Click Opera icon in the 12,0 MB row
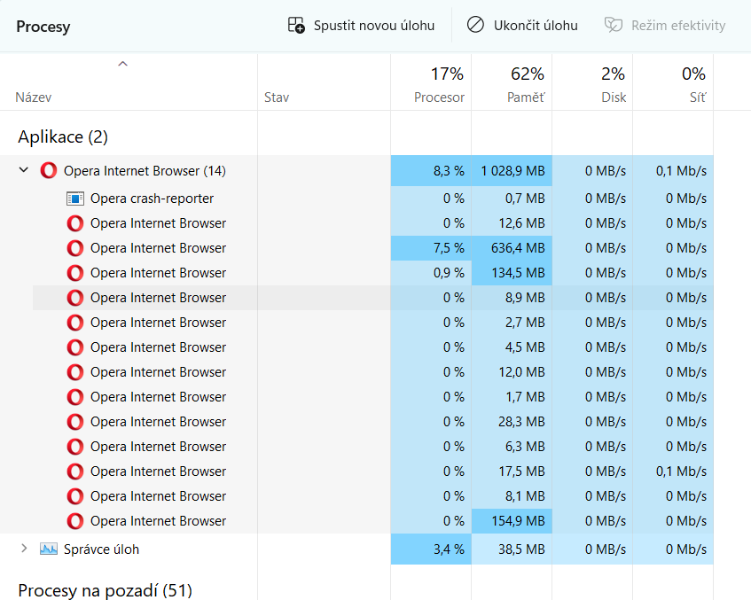The width and height of the screenshot is (751, 600). coord(75,372)
